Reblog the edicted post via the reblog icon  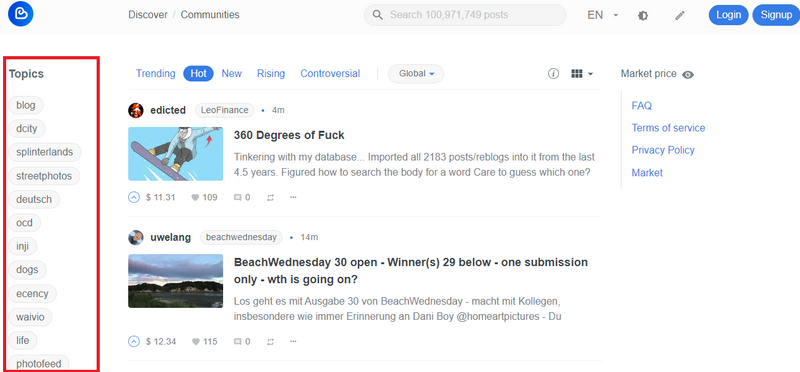(270, 197)
